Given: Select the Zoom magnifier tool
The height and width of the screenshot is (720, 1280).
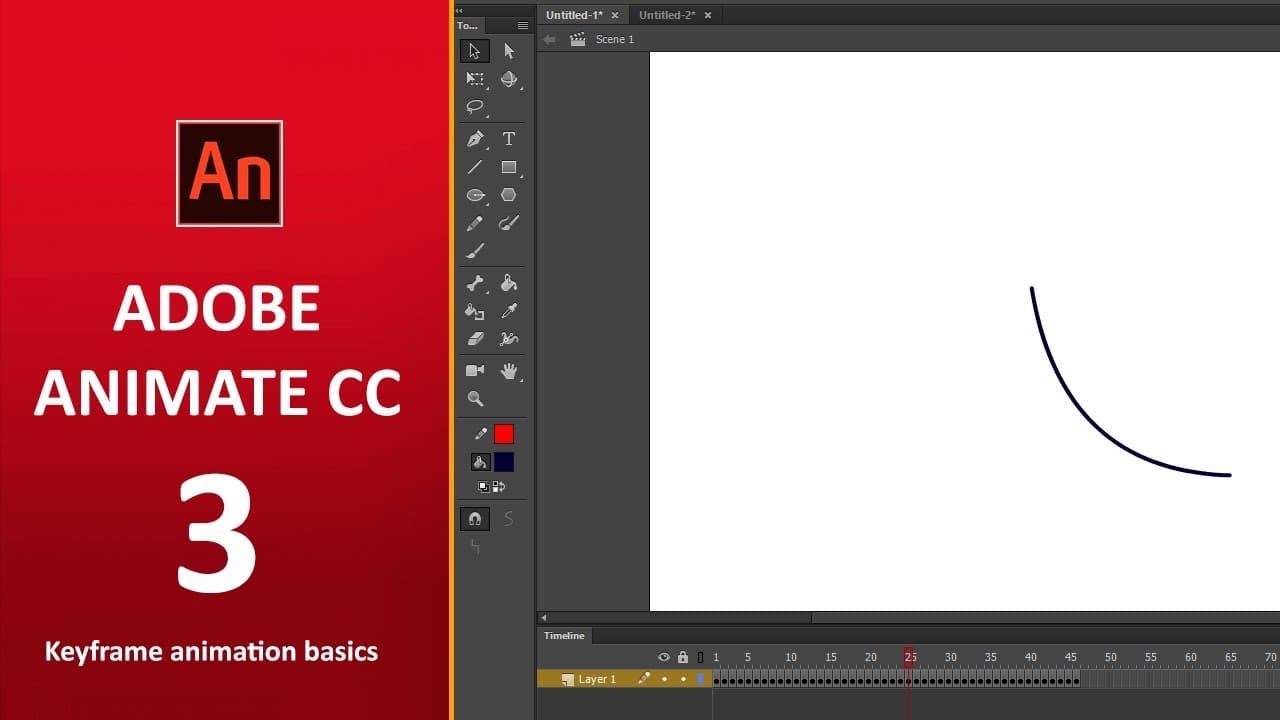Looking at the screenshot, I should point(475,399).
